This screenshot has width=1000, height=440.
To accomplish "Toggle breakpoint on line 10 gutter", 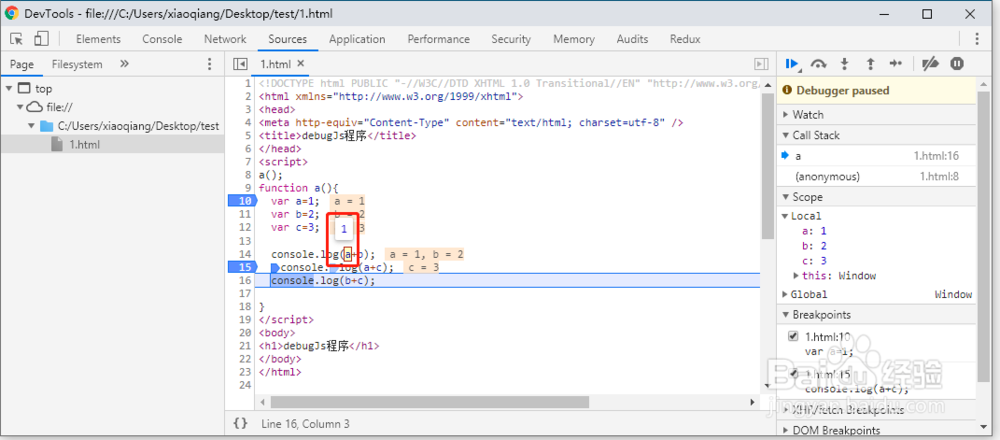I will 241,201.
